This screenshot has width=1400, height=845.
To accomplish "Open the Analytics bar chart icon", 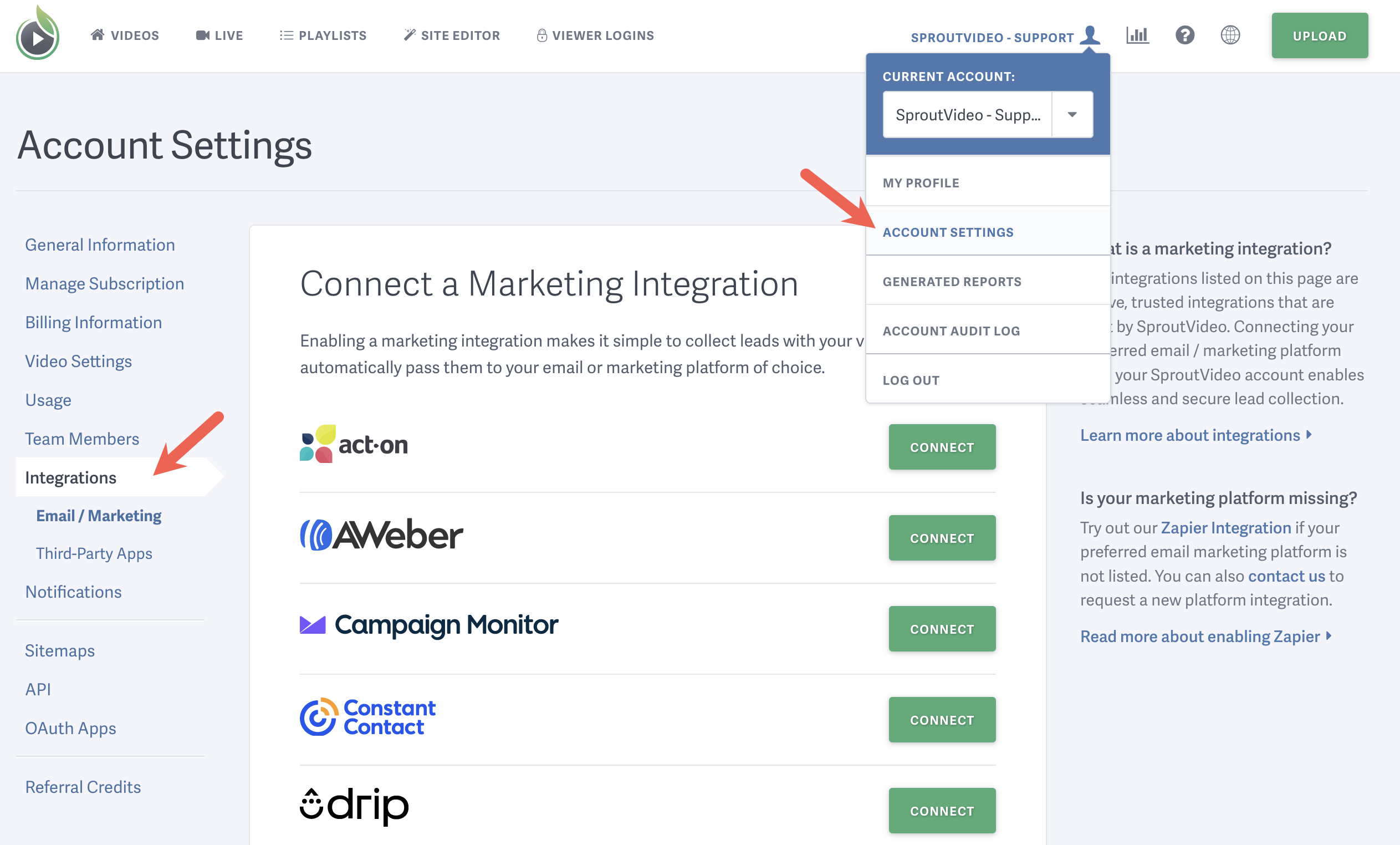I will tap(1137, 36).
